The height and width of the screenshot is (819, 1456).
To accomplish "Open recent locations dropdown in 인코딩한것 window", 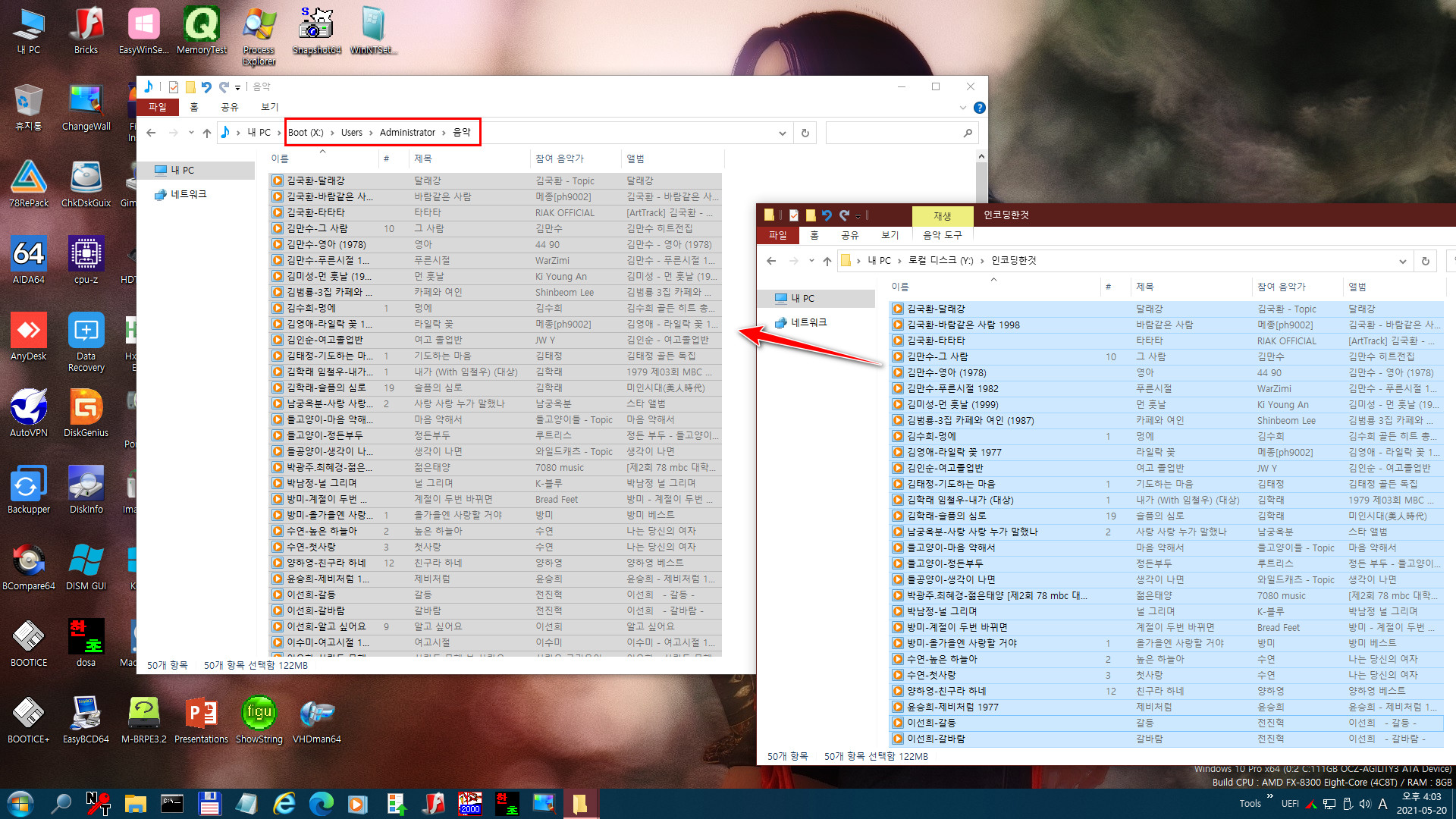I will coord(811,261).
